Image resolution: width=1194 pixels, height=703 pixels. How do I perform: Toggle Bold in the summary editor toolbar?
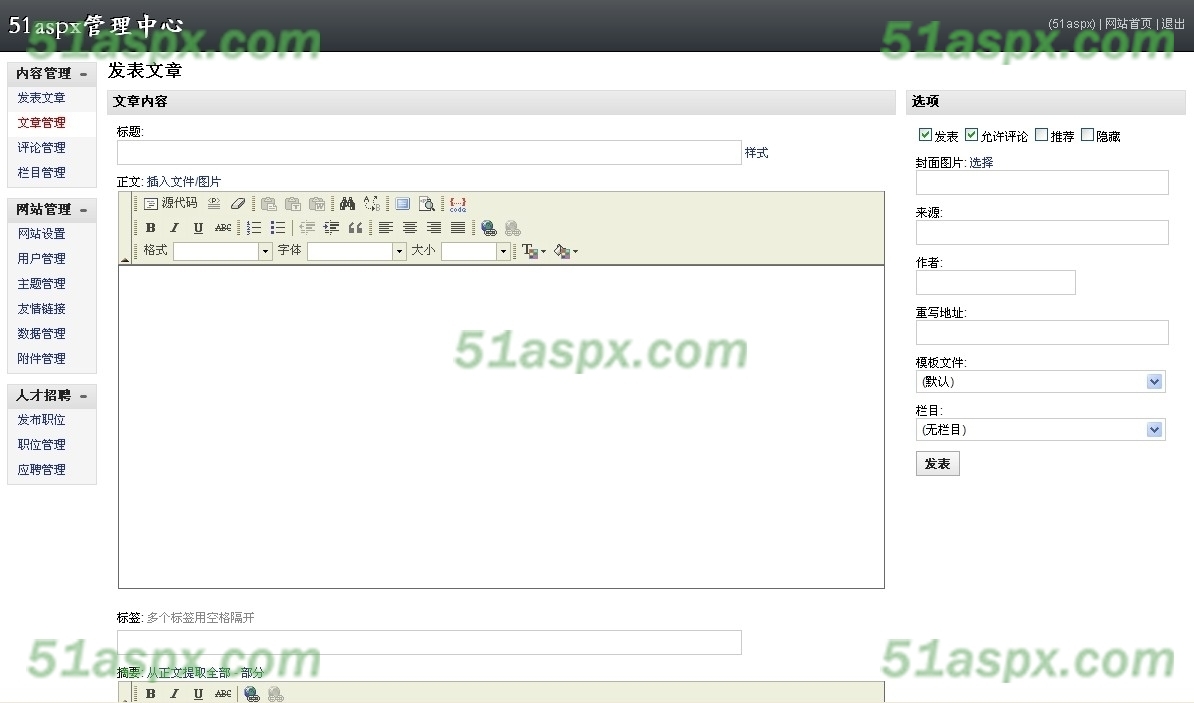click(x=150, y=693)
